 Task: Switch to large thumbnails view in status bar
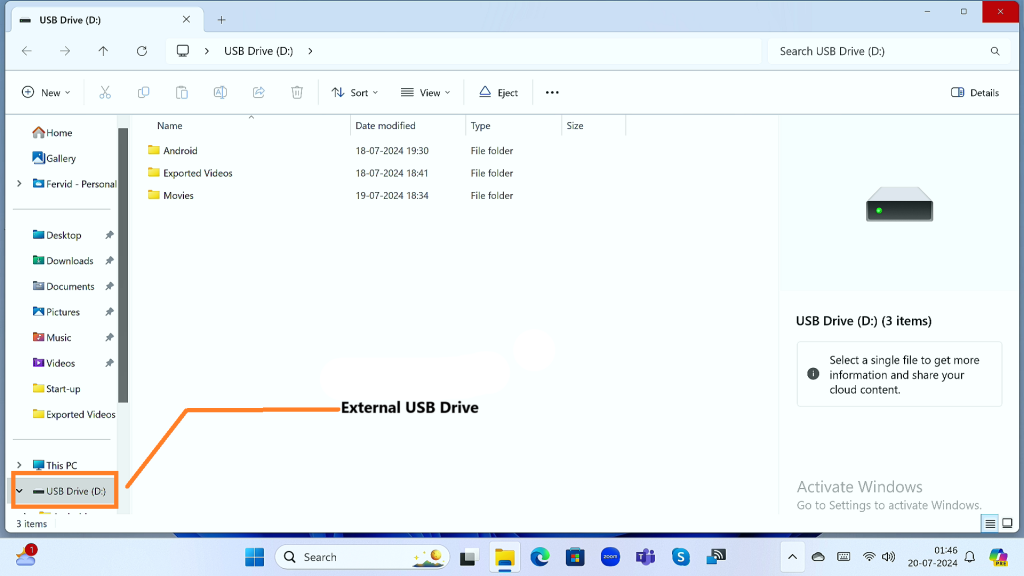point(1007,523)
